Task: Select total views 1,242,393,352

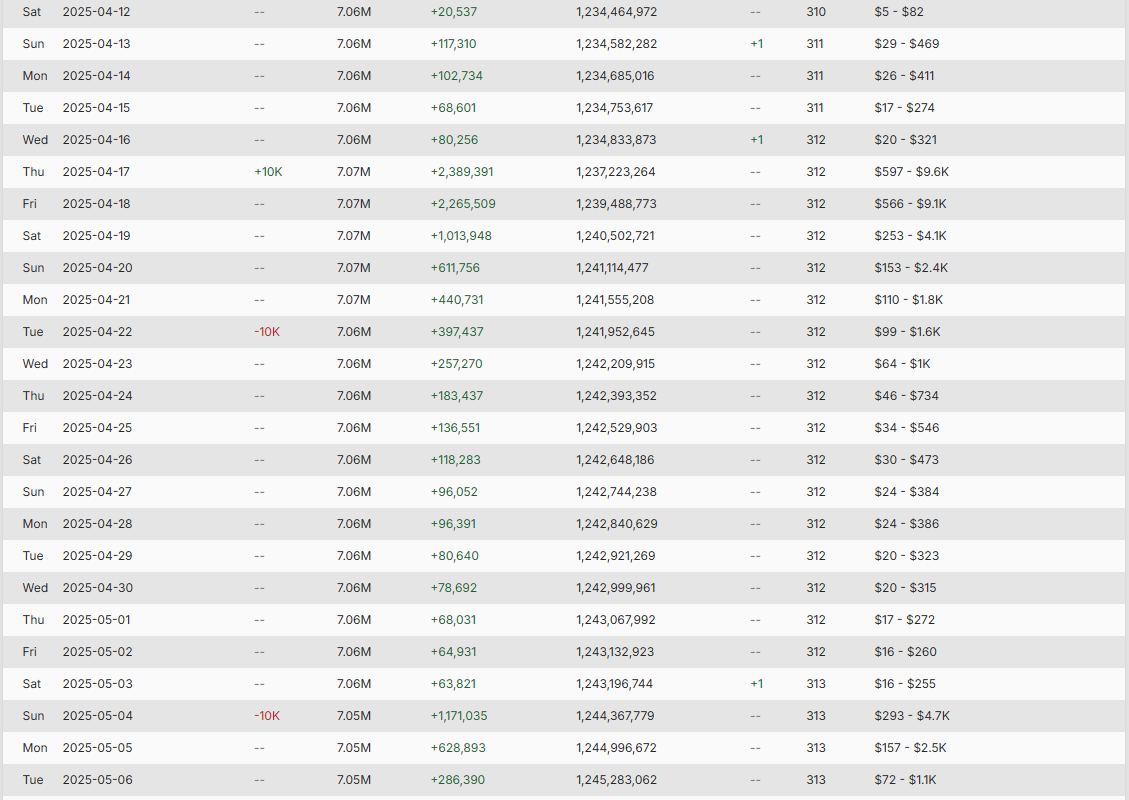Action: point(616,396)
